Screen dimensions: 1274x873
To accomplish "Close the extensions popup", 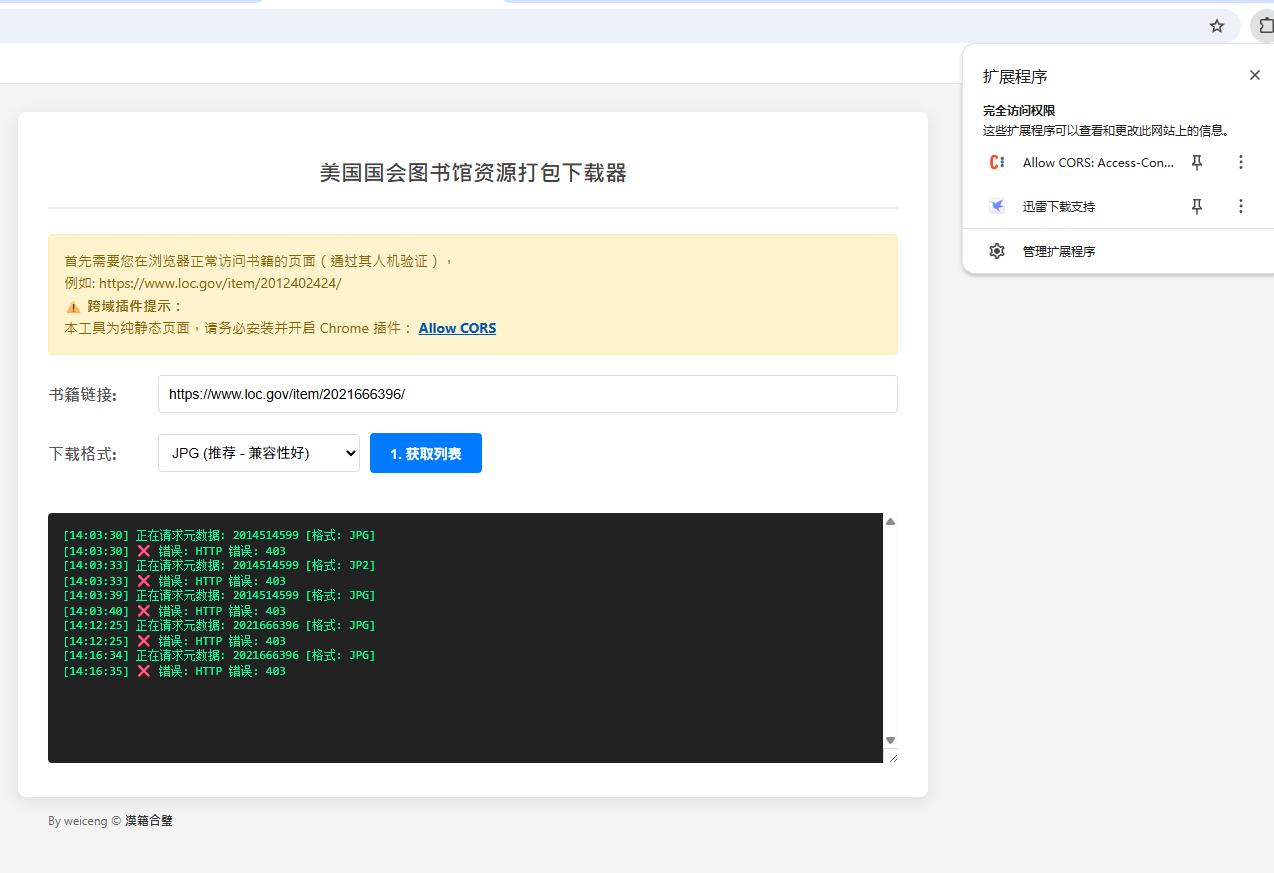I will coord(1255,75).
